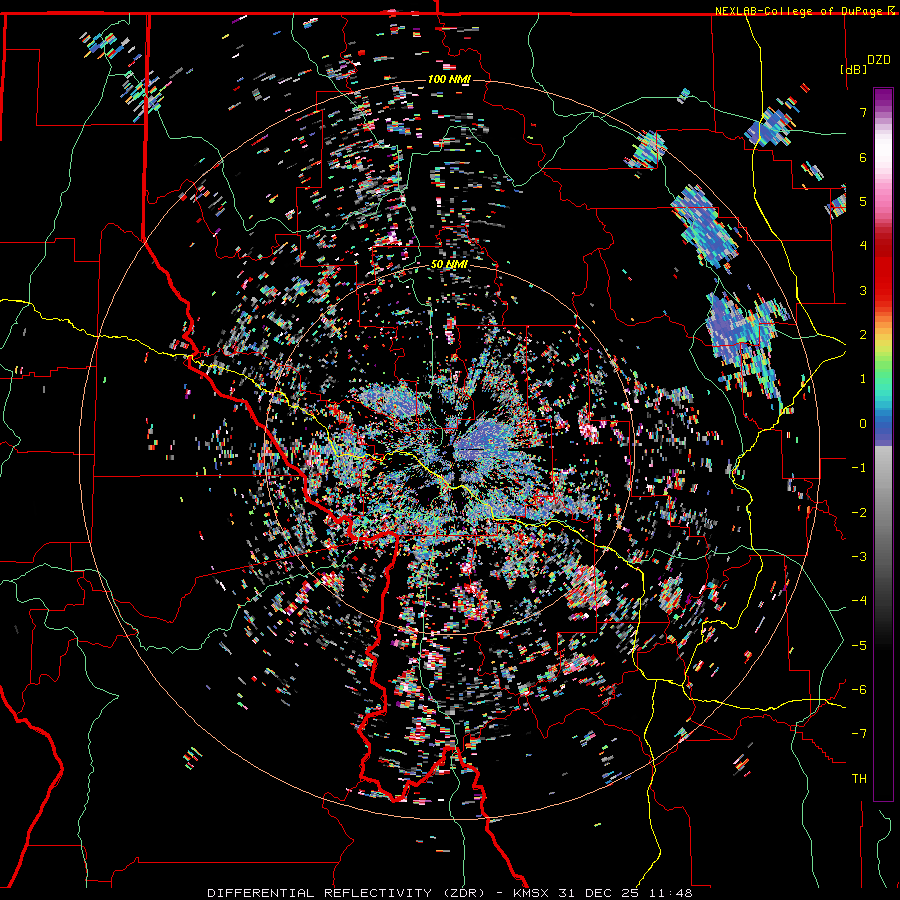Image resolution: width=900 pixels, height=900 pixels.
Task: Click the 11:48 timestamp
Action: point(671,893)
